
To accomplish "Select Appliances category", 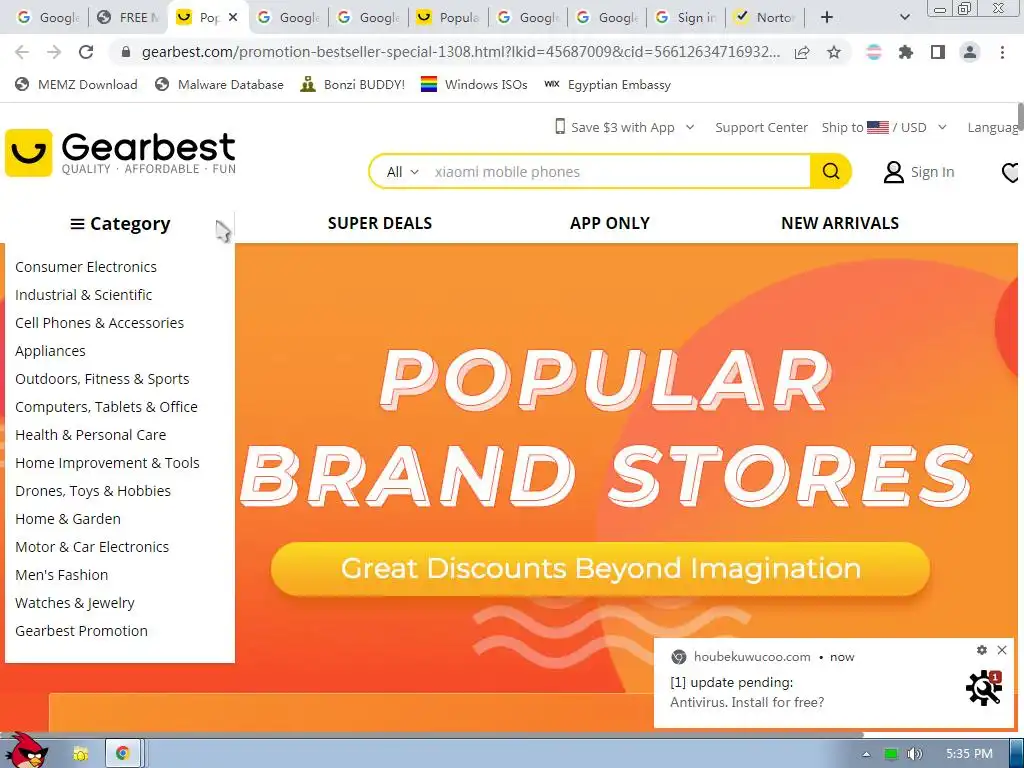I will [50, 351].
